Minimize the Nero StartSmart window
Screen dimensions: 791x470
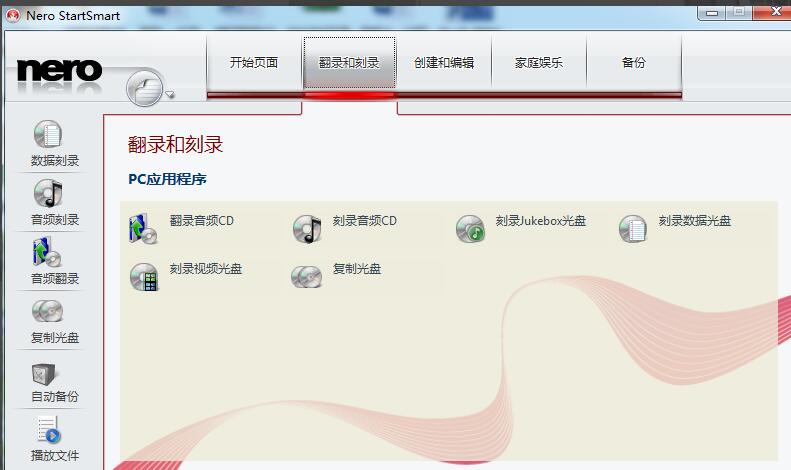click(712, 11)
